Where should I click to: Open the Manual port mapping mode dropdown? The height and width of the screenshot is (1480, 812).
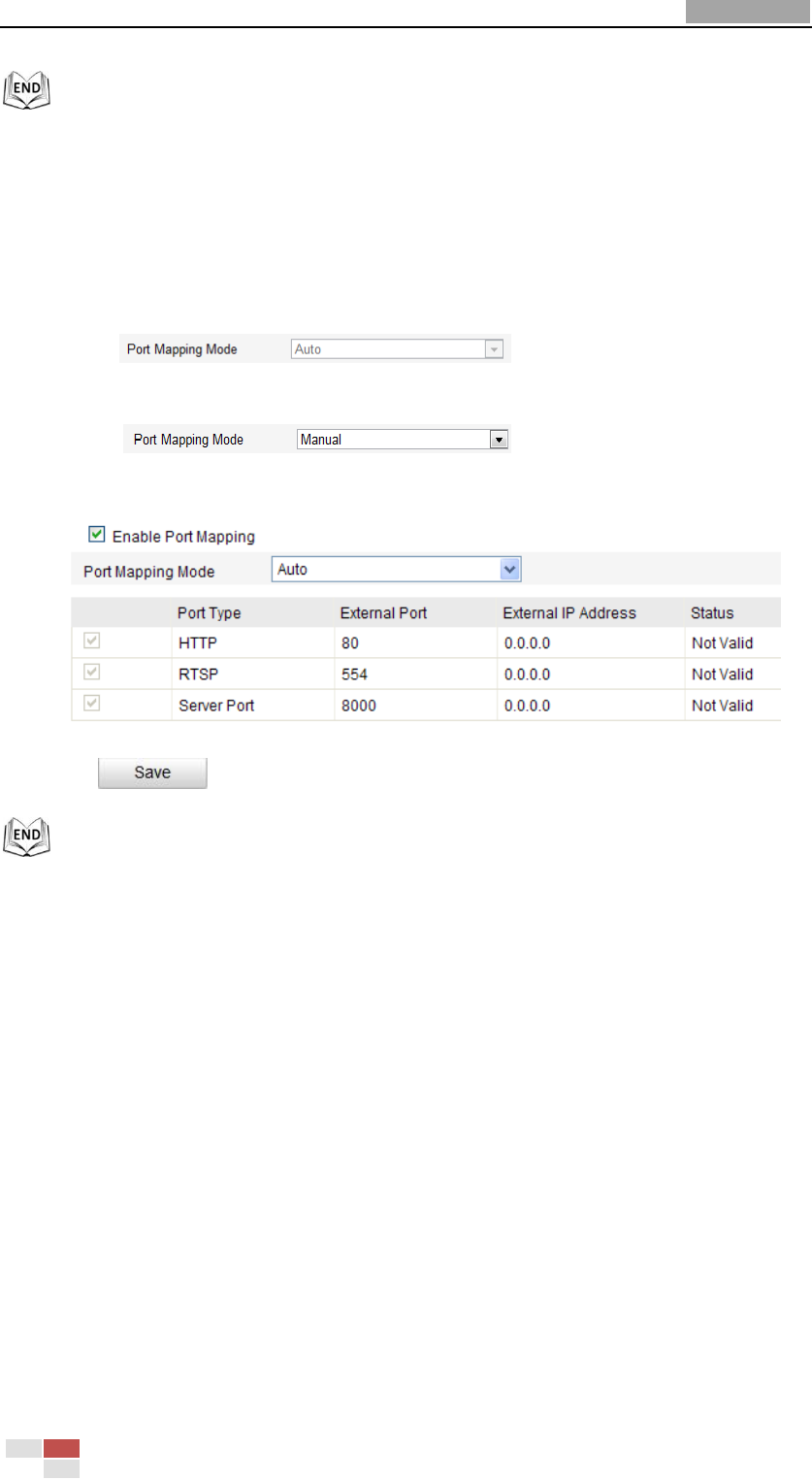tap(403, 440)
